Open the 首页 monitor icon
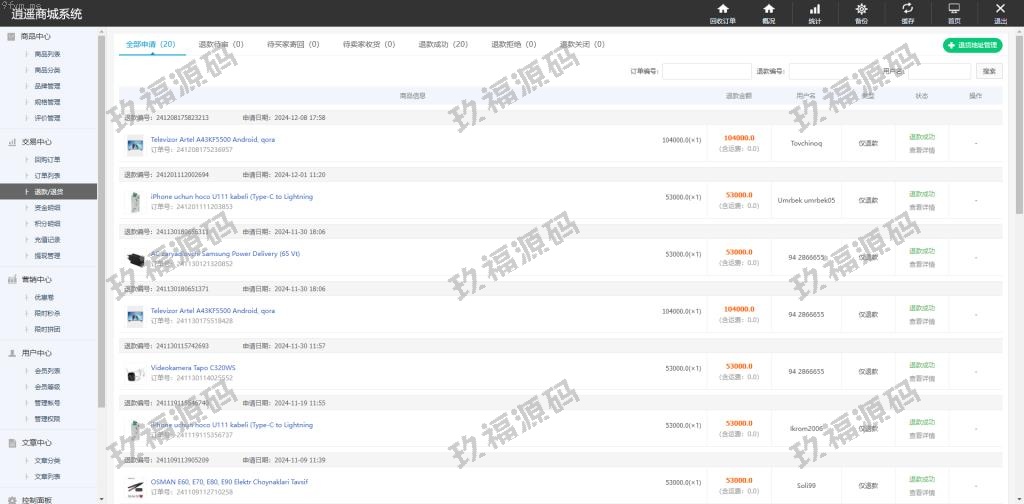The width and height of the screenshot is (1024, 504). coord(953,9)
